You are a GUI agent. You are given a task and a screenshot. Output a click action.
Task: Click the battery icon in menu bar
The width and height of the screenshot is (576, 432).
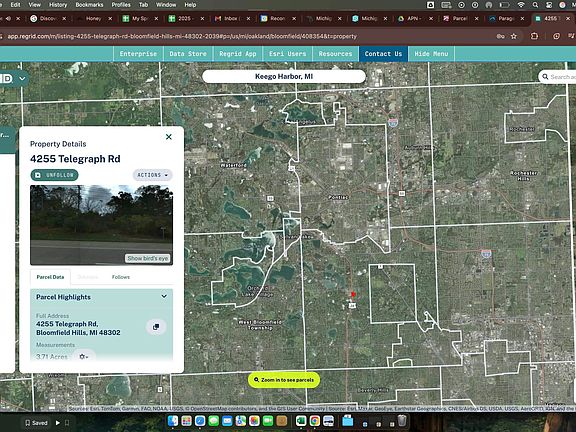pyautogui.click(x=504, y=5)
